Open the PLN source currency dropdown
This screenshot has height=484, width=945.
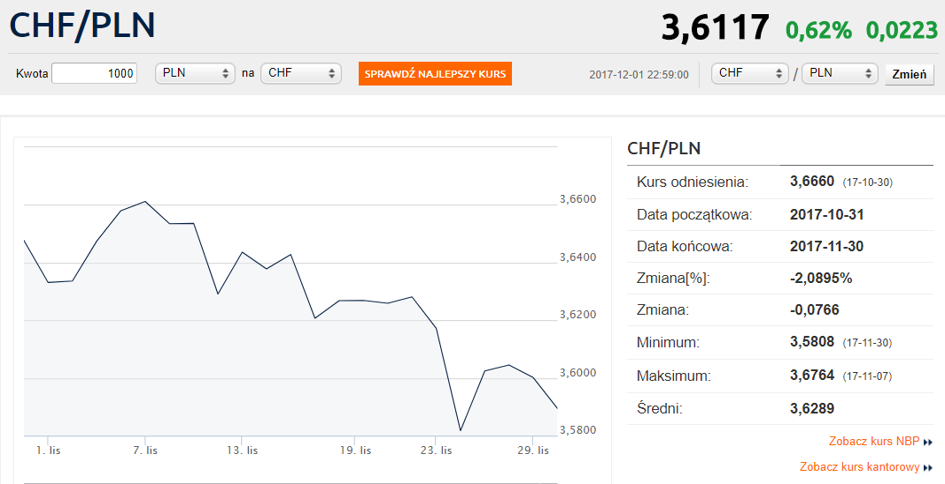195,74
